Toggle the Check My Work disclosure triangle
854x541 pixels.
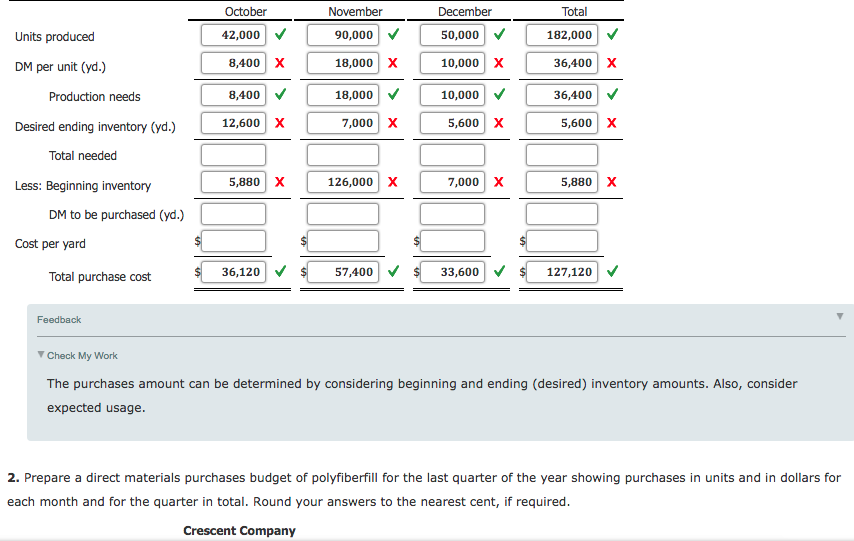pyautogui.click(x=40, y=355)
